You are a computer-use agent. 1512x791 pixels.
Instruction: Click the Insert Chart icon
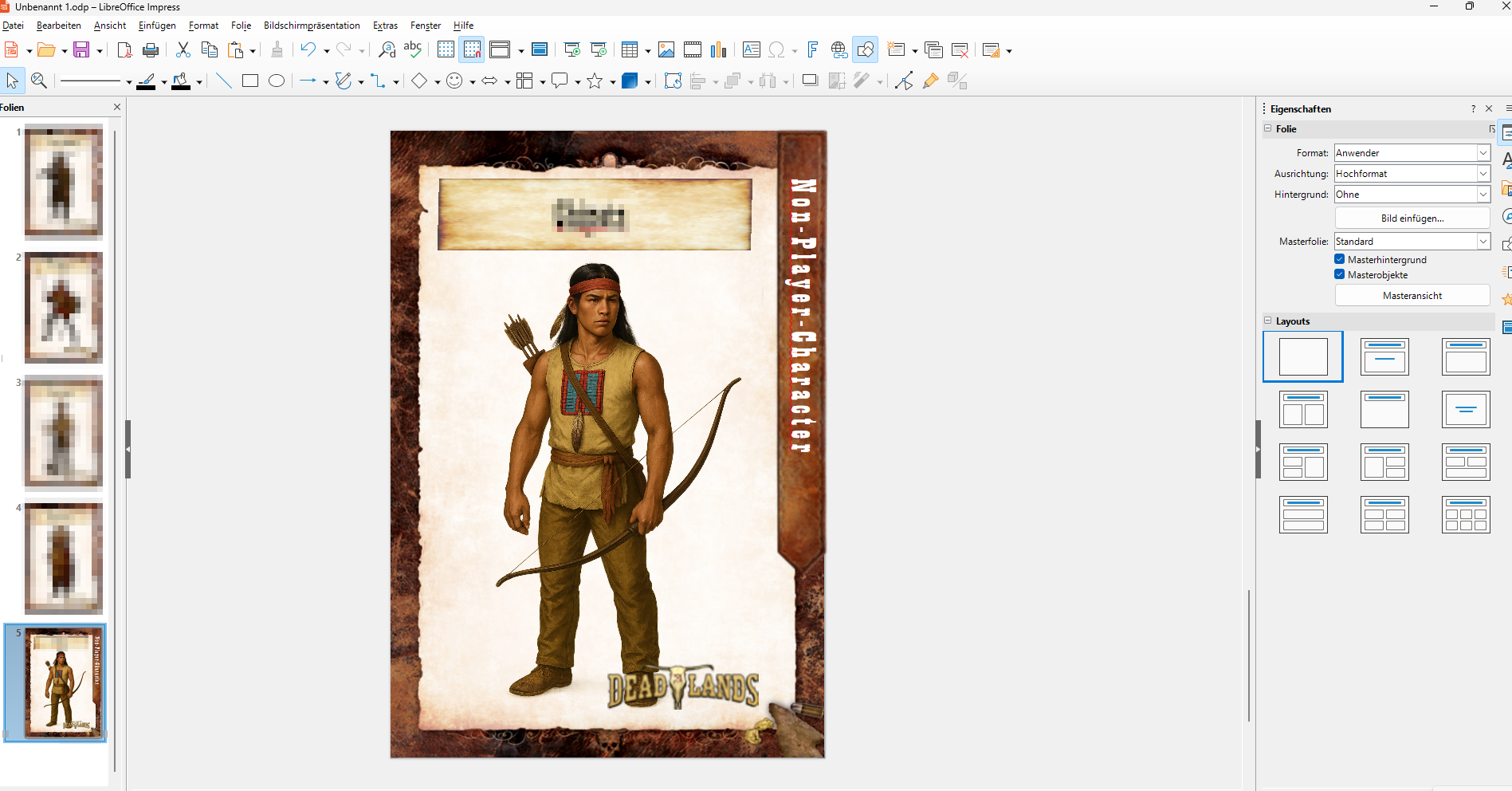(x=719, y=50)
